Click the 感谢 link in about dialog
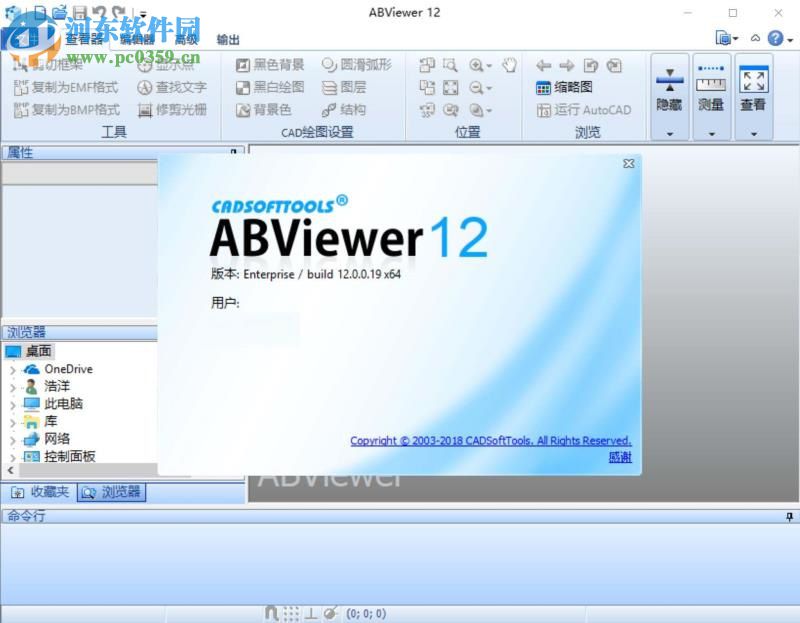This screenshot has height=623, width=800. point(620,457)
